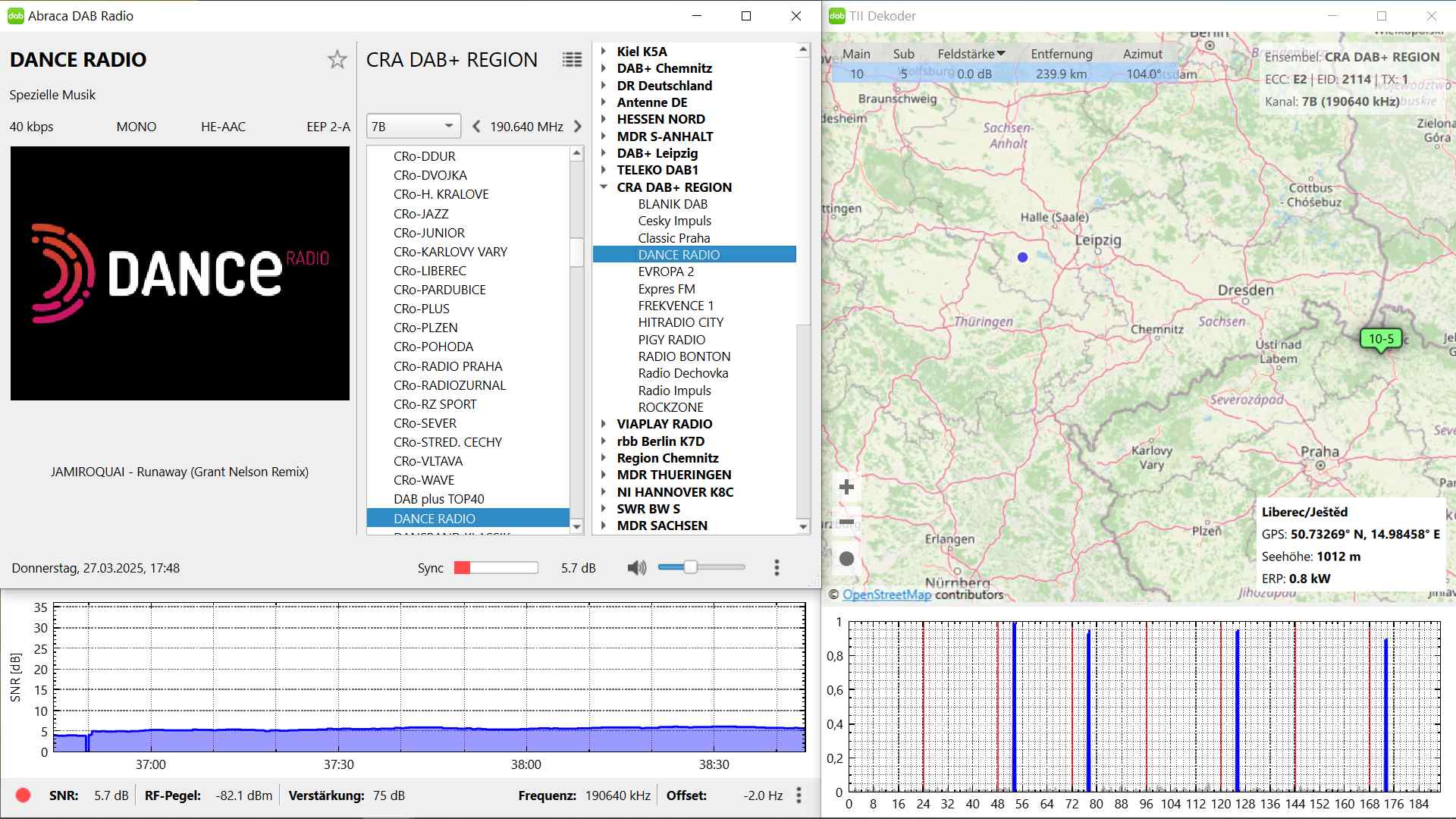This screenshot has width=1456, height=819.
Task: Zoom in on the TII map
Action: (847, 487)
